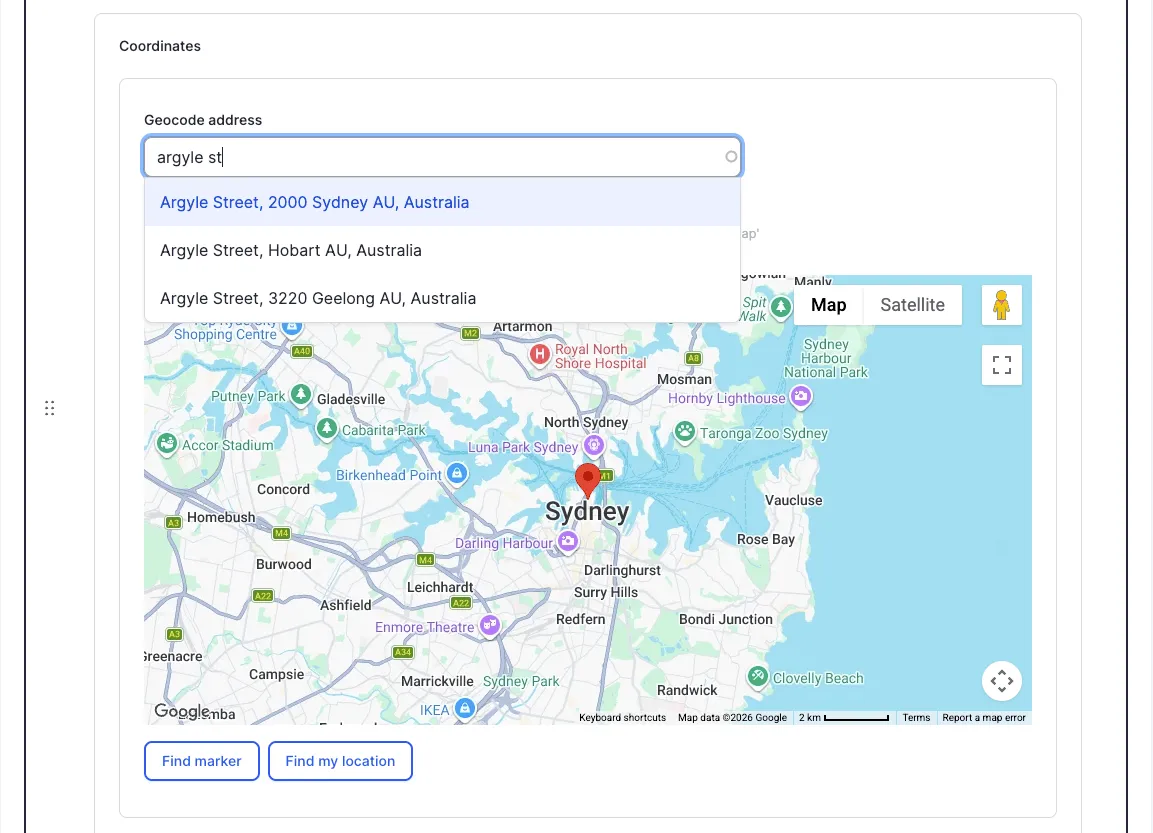The image size is (1153, 833).
Task: Click the Gladesville map label
Action: (x=351, y=399)
